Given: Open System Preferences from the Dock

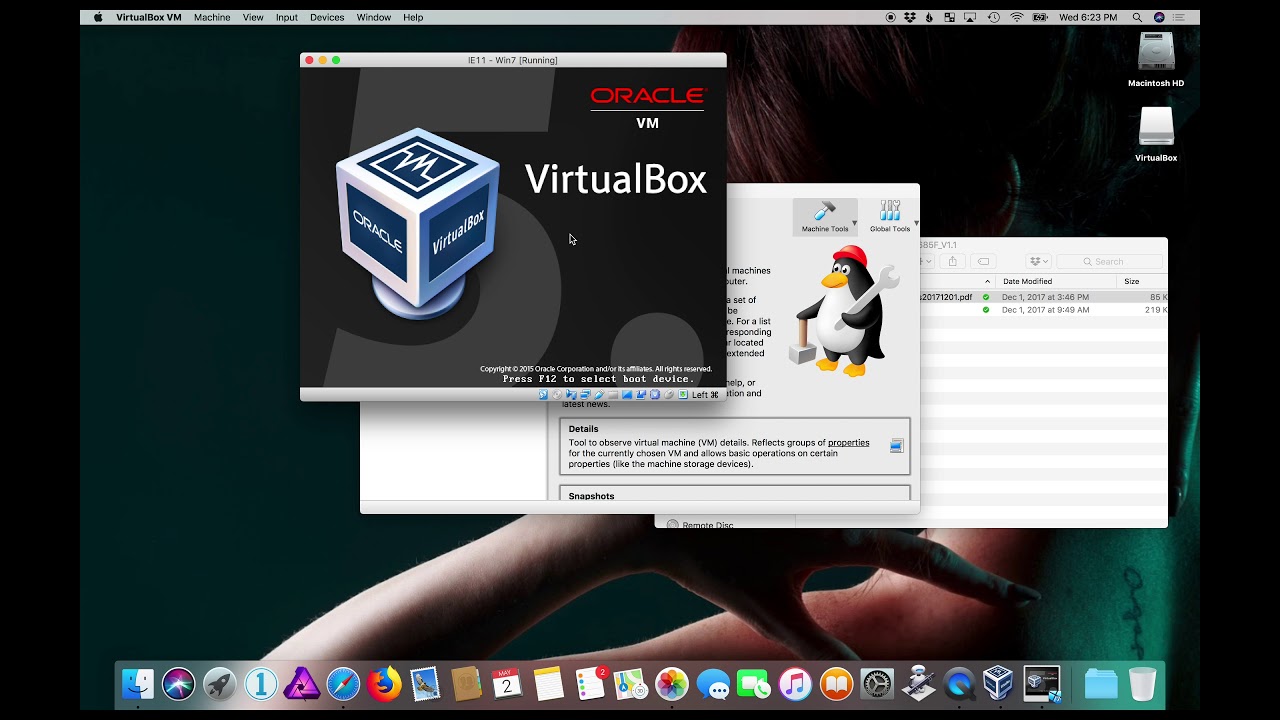Looking at the screenshot, I should pyautogui.click(x=877, y=684).
